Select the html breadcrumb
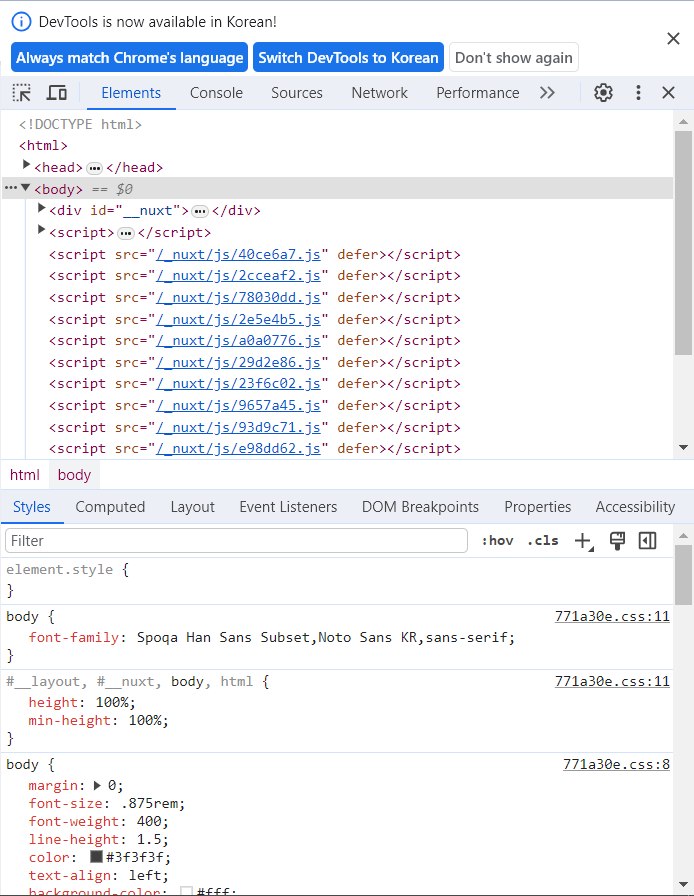This screenshot has width=694, height=896. pyautogui.click(x=25, y=475)
